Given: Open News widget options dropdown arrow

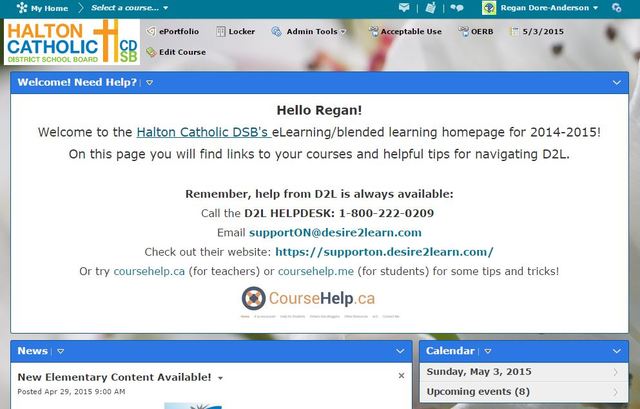Looking at the screenshot, I should click(60, 351).
